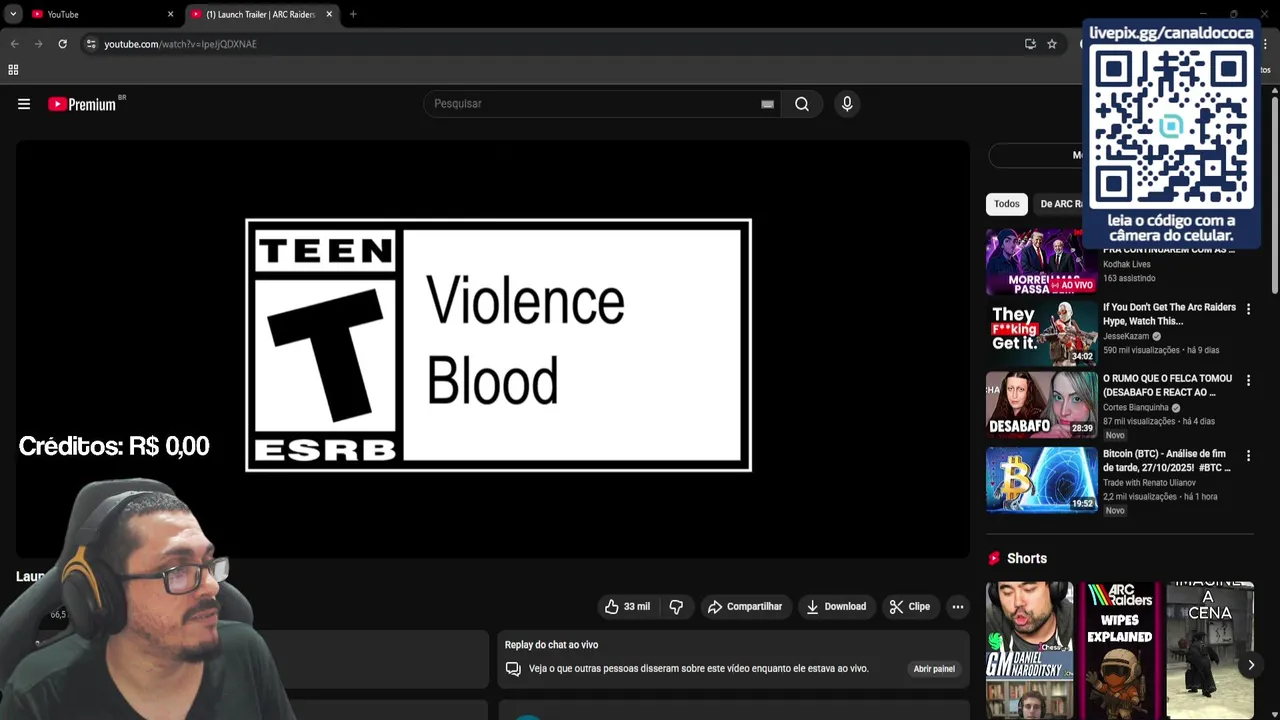
Task: Click the youtube.com address bar URL
Action: (181, 44)
